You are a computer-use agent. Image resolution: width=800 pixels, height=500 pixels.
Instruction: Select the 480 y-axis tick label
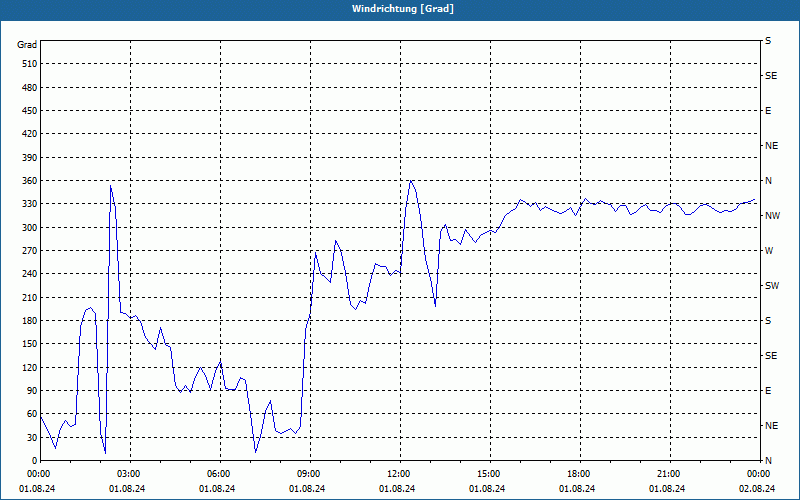point(30,88)
